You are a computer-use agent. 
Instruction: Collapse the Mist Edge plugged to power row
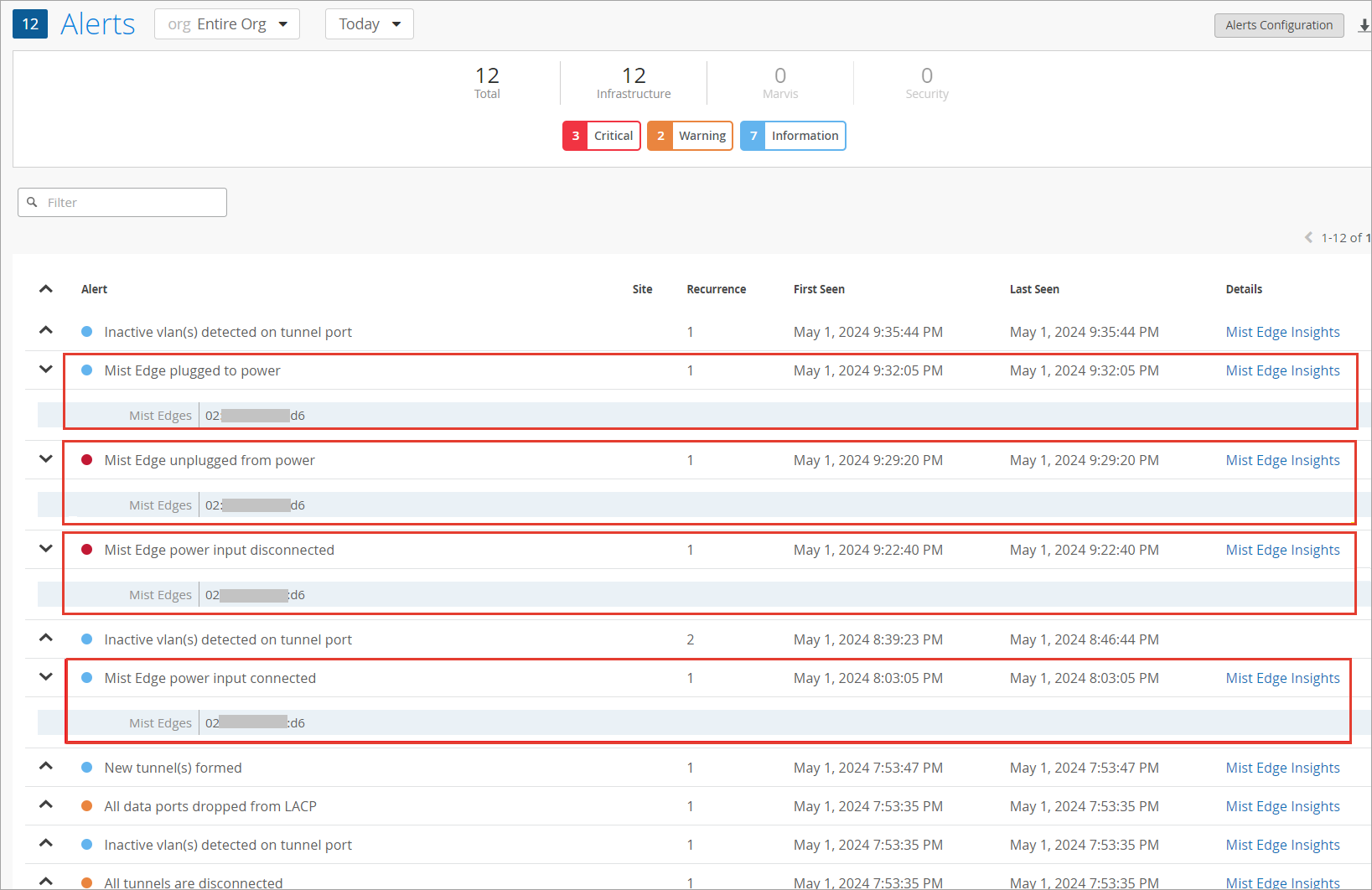coord(46,370)
